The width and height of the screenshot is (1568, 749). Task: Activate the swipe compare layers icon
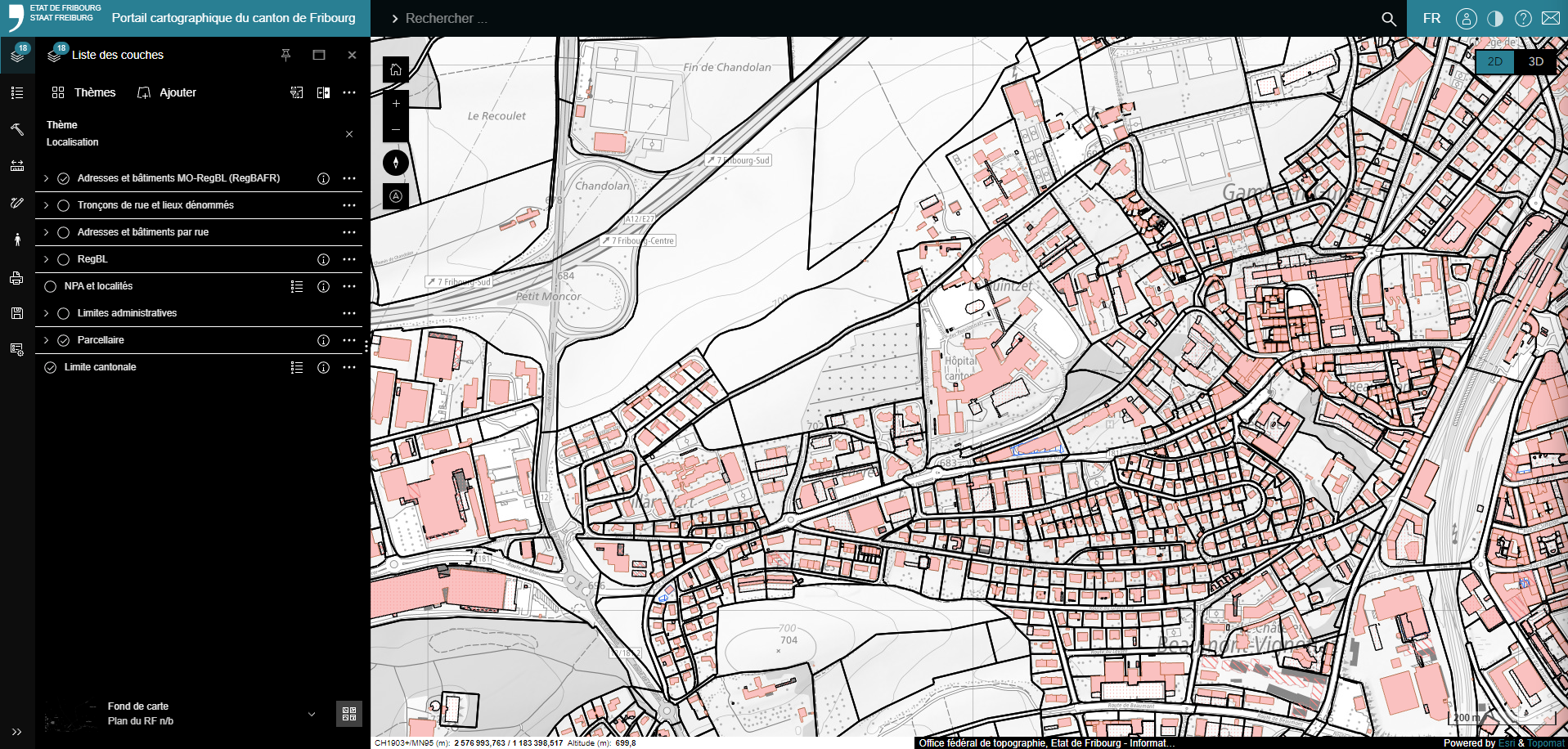click(323, 92)
